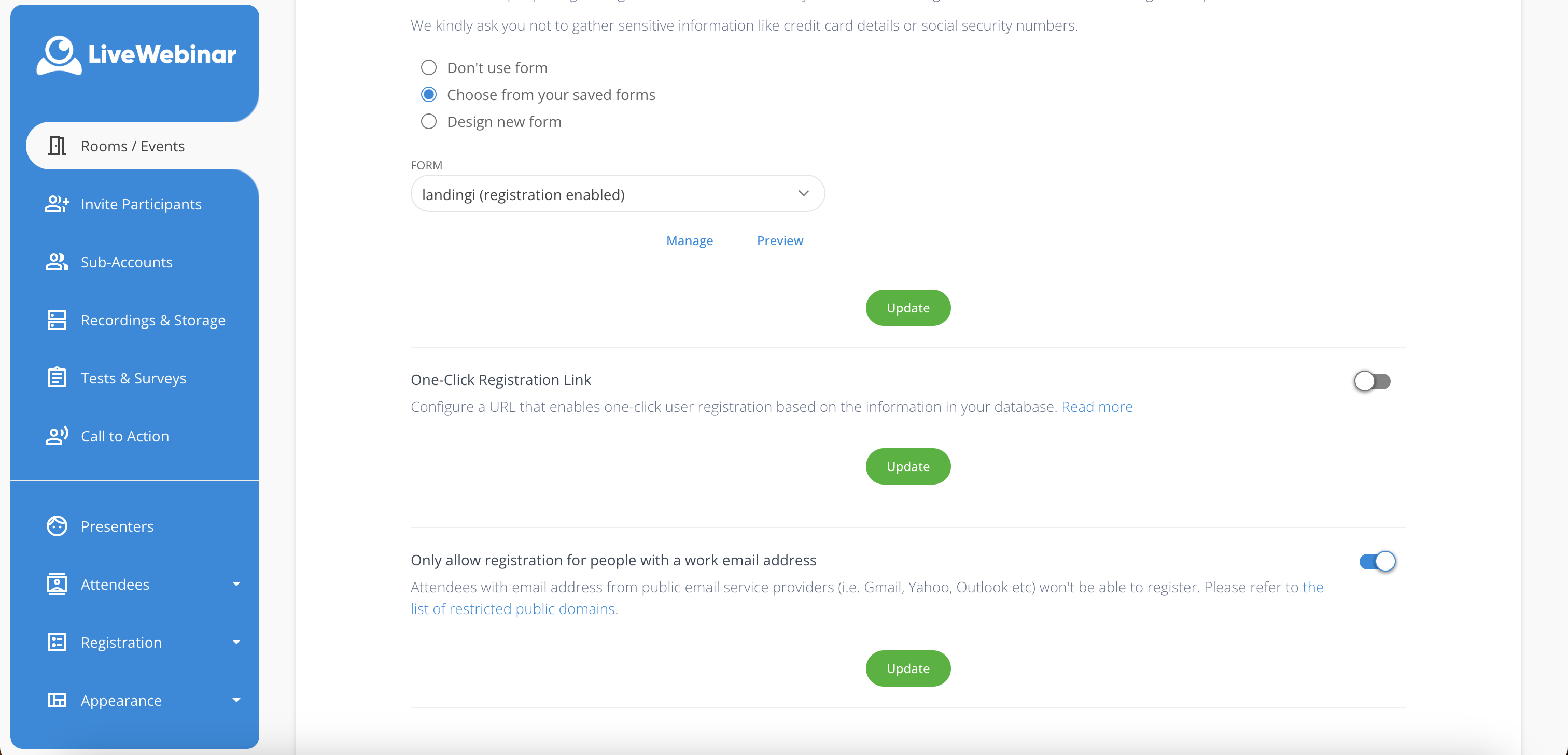Screen dimensions: 1568x755
Task: Select the "Design new form" radio button
Action: pyautogui.click(x=429, y=122)
